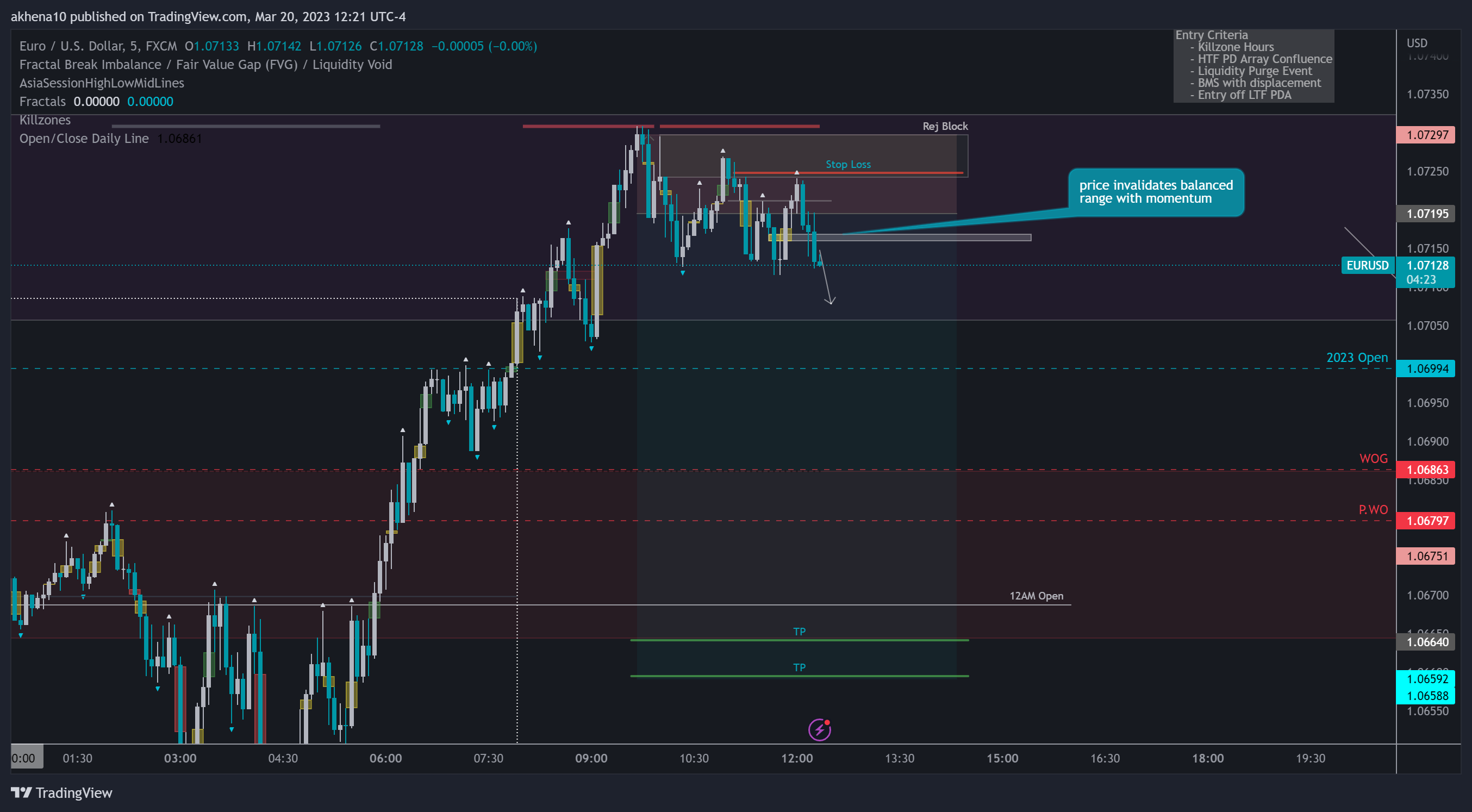The width and height of the screenshot is (1472, 812).
Task: Select the 1.07195 price label
Action: (1427, 214)
